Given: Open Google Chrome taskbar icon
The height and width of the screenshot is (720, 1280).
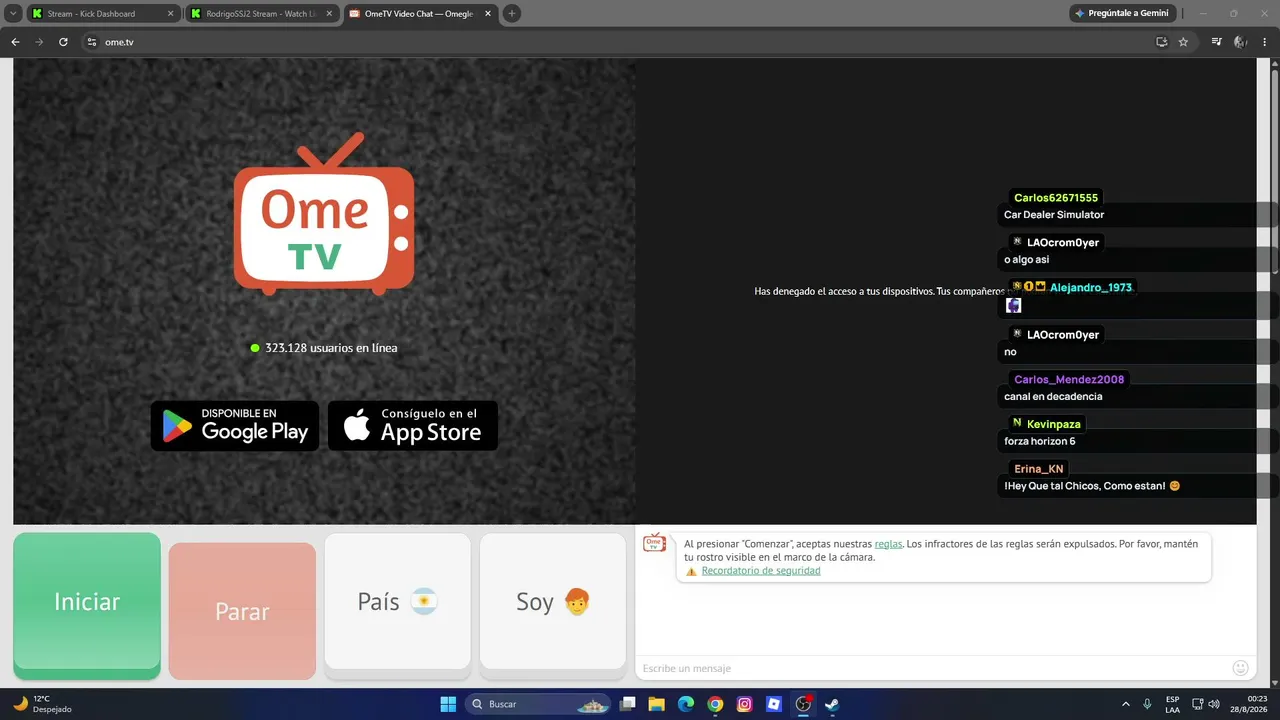Looking at the screenshot, I should [x=715, y=704].
